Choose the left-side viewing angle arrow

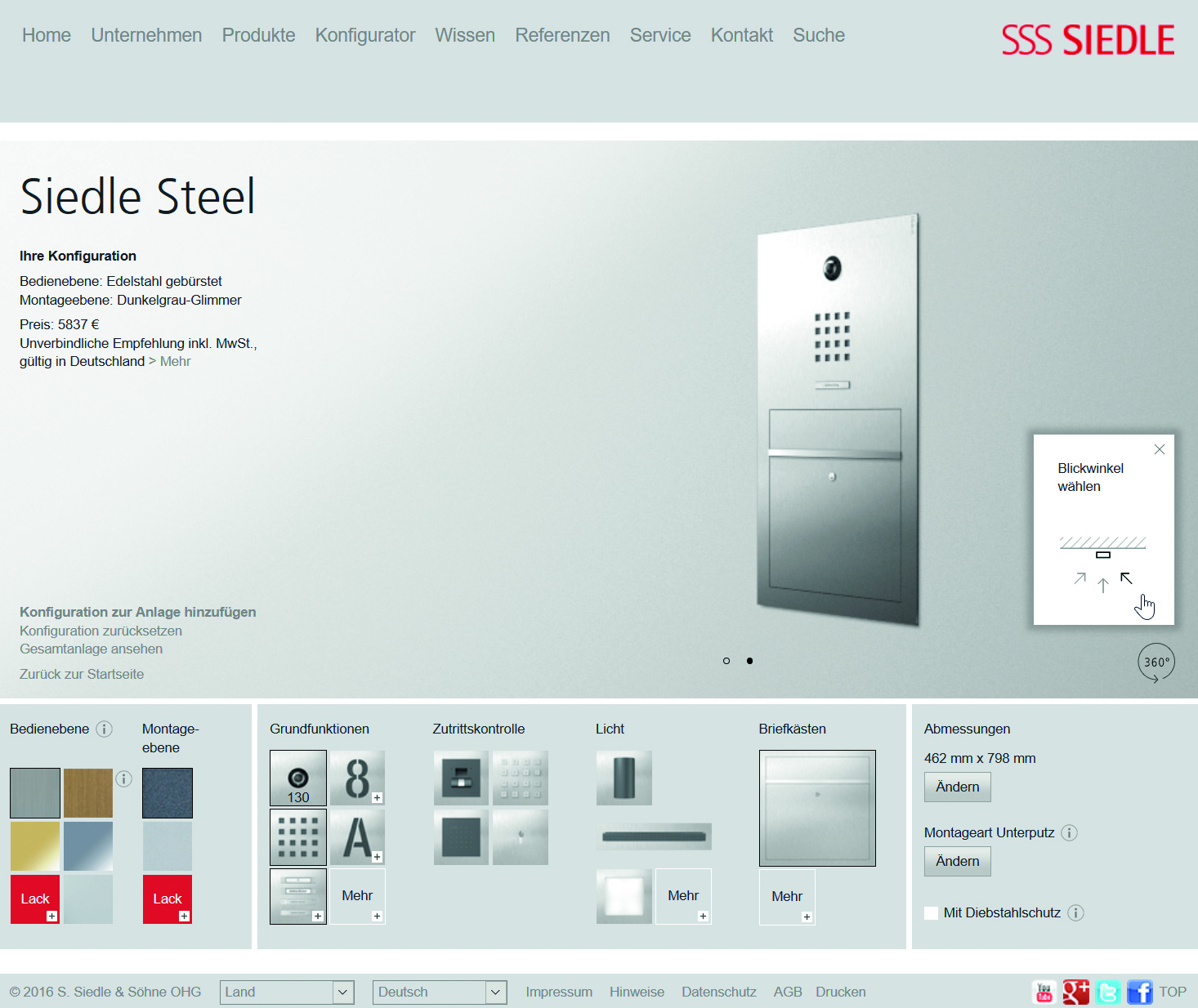coord(1080,578)
